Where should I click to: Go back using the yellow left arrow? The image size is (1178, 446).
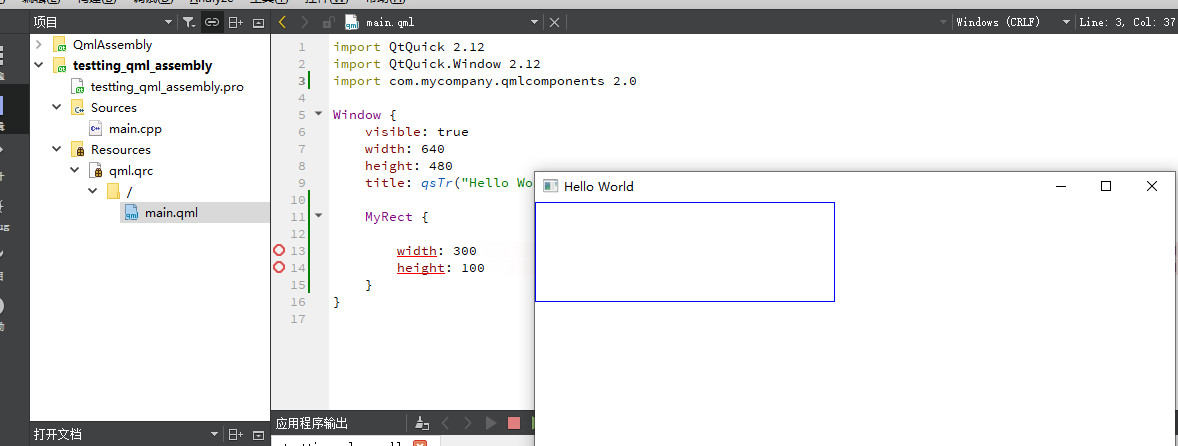pyautogui.click(x=282, y=23)
